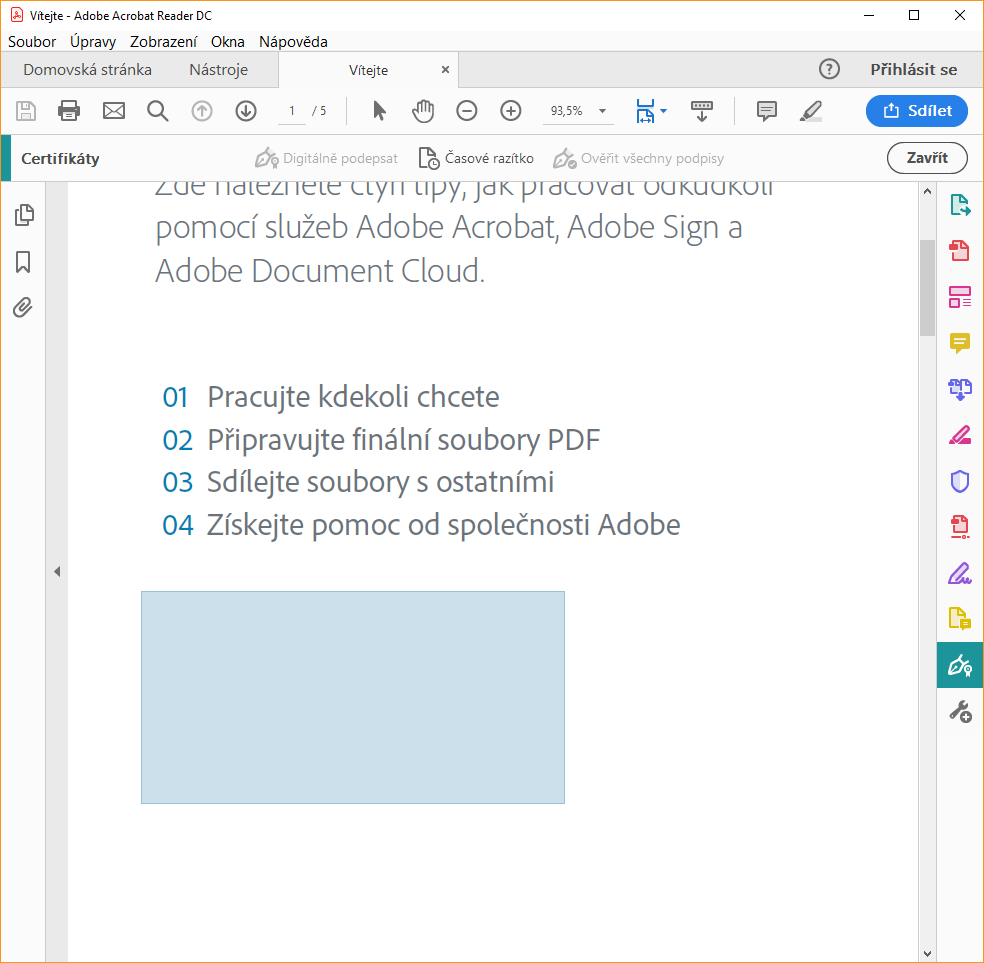
Task: Open the page thumbnails panel
Action: pos(24,215)
